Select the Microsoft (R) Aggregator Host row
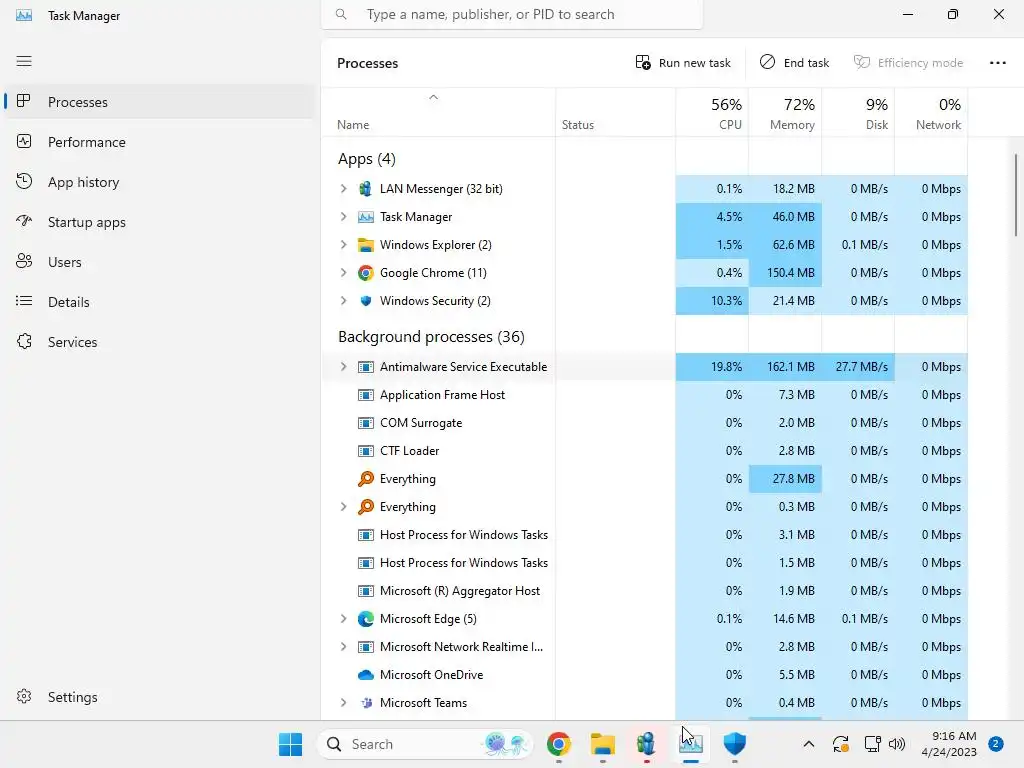 pyautogui.click(x=645, y=591)
